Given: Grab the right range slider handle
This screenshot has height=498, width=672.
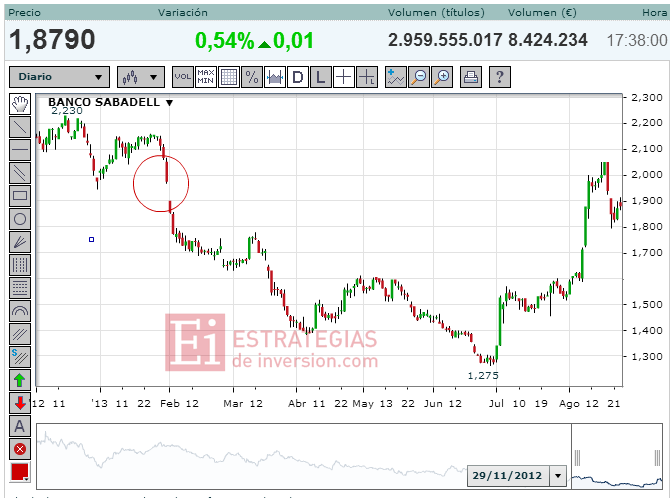Looking at the screenshot, I should [x=657, y=458].
